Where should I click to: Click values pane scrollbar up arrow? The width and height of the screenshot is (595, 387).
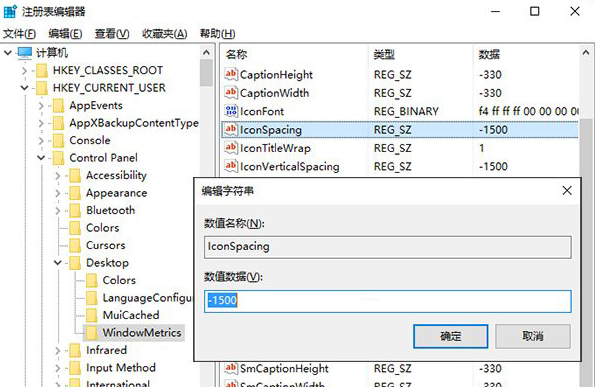click(586, 53)
